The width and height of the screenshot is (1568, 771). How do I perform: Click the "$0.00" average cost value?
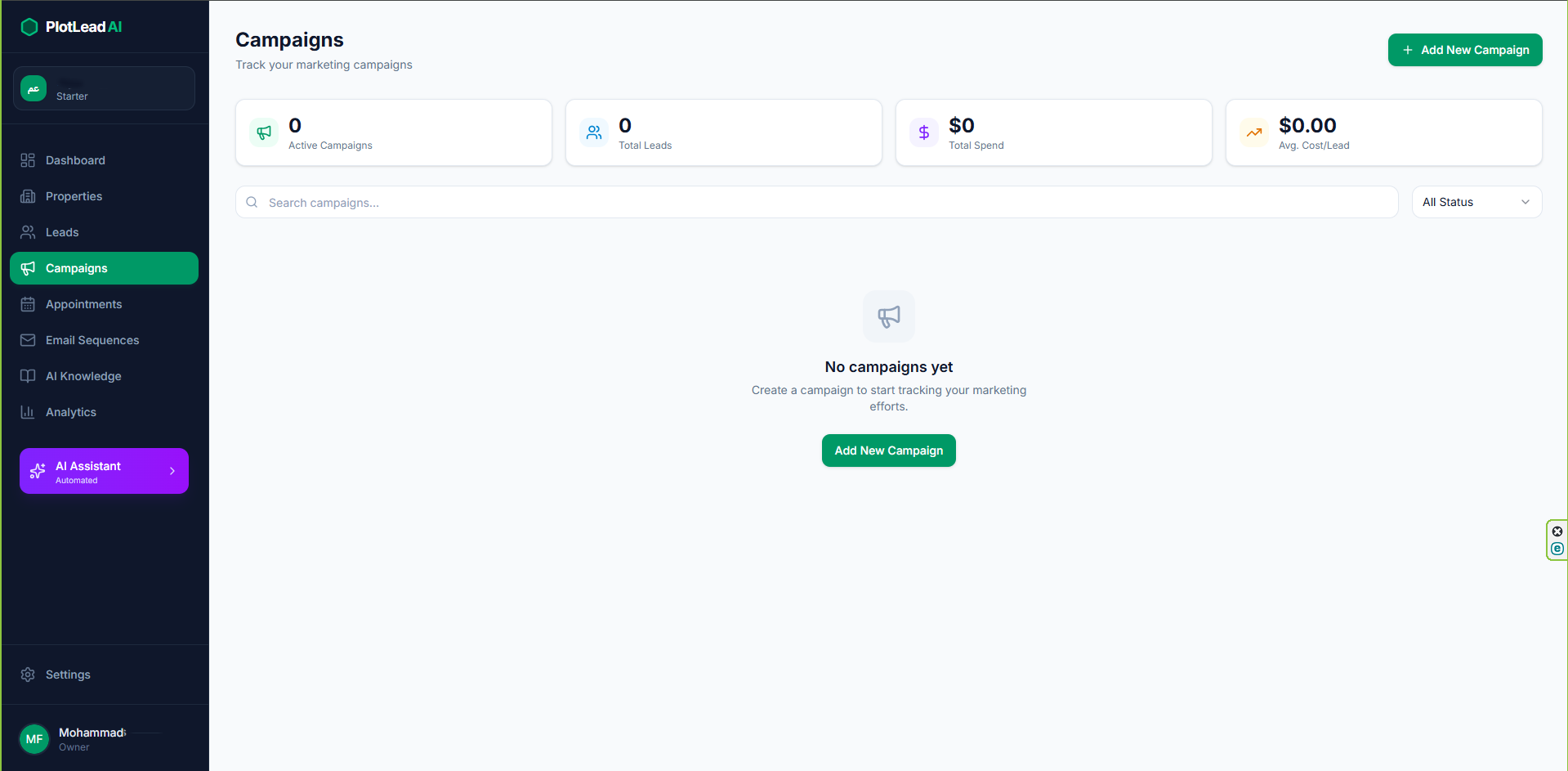click(x=1307, y=125)
